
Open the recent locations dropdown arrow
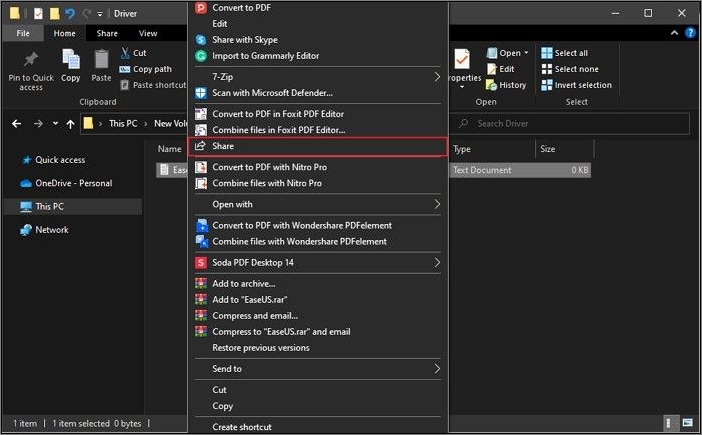(x=55, y=124)
